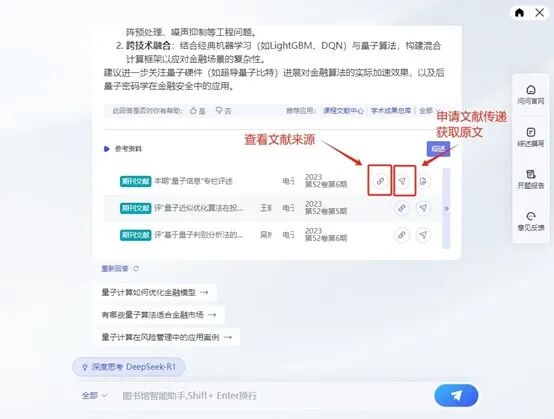Click the document file icon in the first reference row

pyautogui.click(x=423, y=181)
